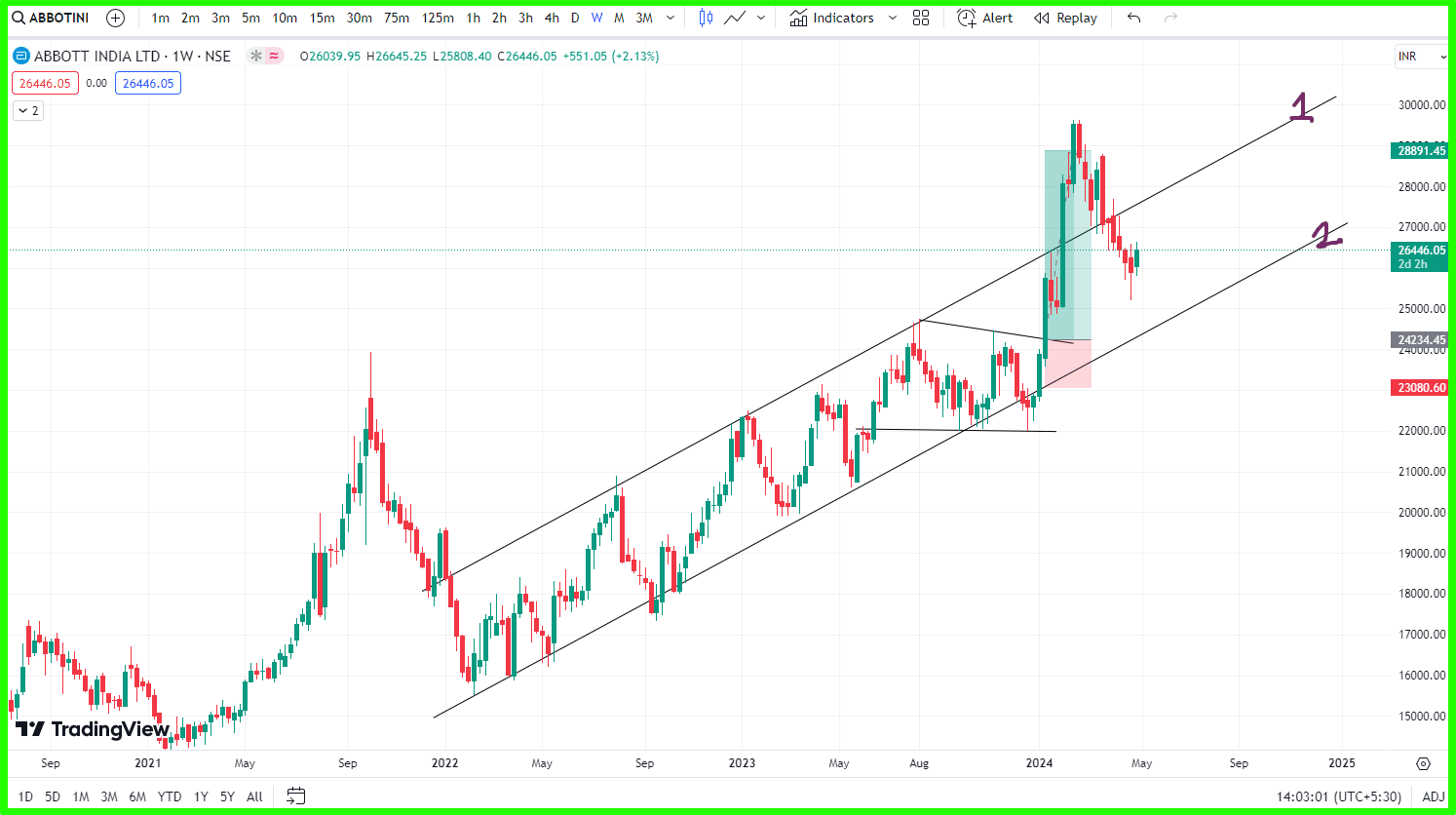
Task: Click time zone 14:03:01 (UTC+5:30)
Action: [1338, 796]
